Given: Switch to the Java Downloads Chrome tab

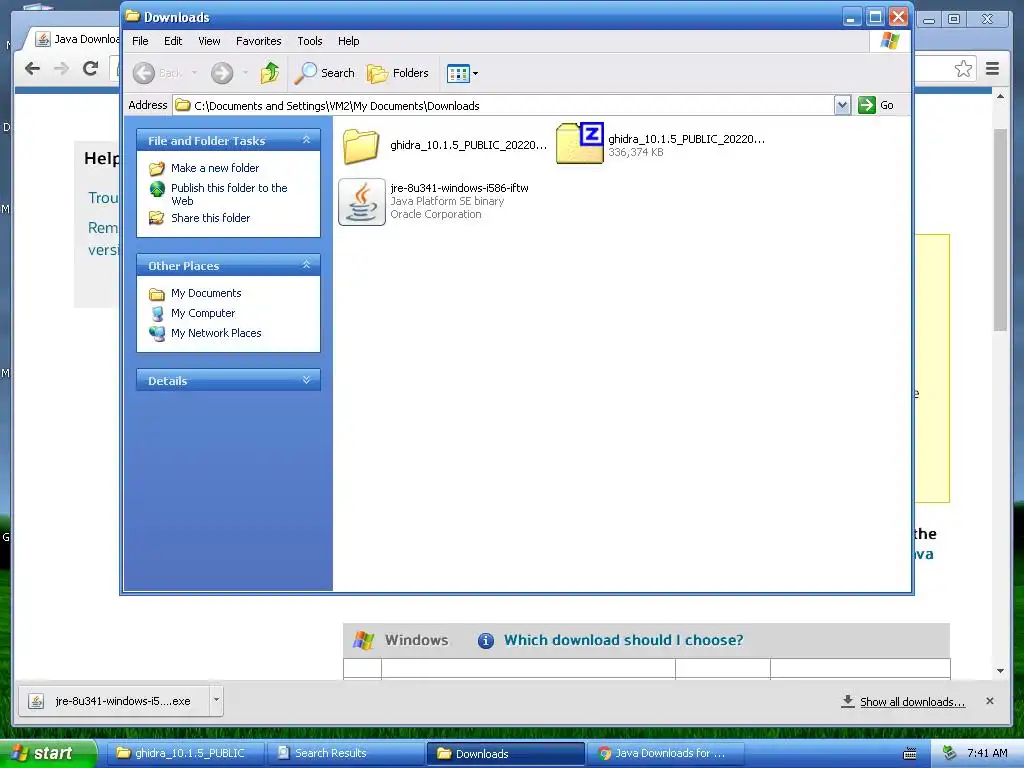Looking at the screenshot, I should tap(77, 39).
